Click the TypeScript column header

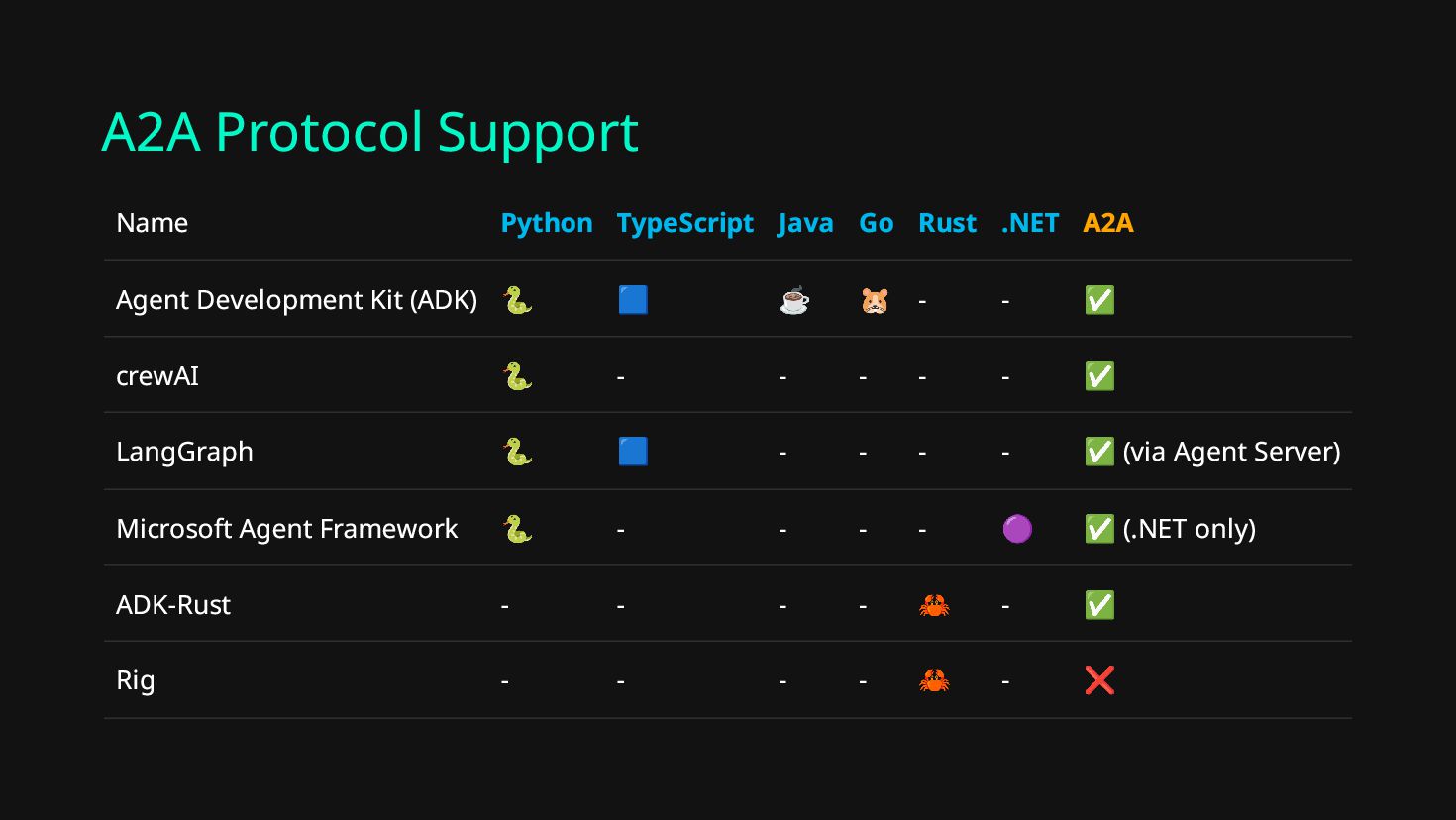pos(684,223)
